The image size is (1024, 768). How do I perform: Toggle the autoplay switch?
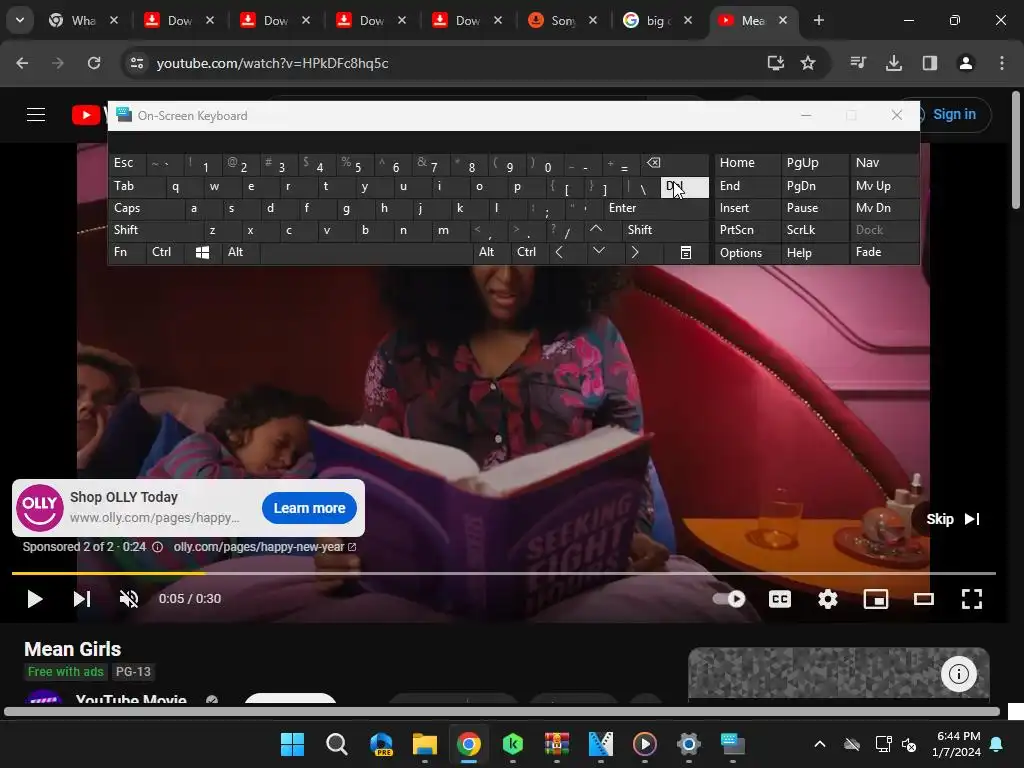point(729,599)
